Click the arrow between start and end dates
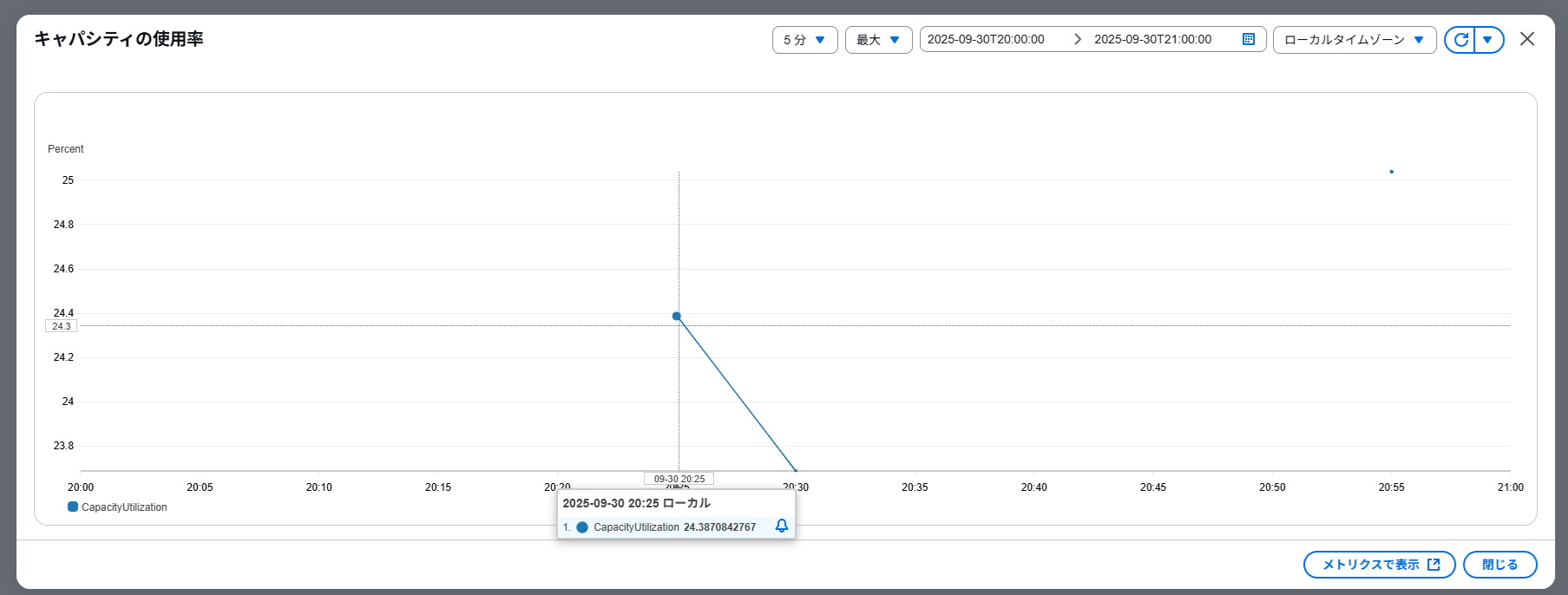This screenshot has height=595, width=1568. (x=1078, y=39)
